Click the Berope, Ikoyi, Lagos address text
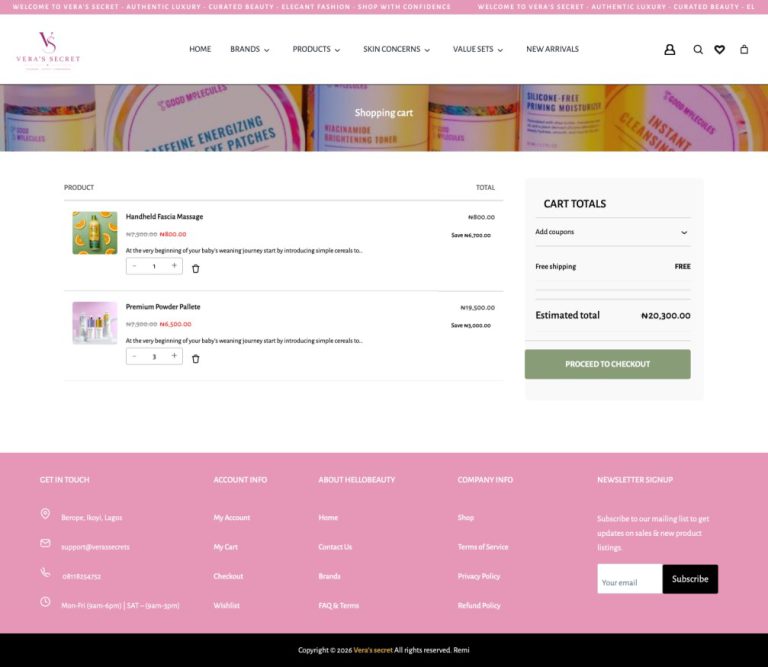 coord(92,518)
